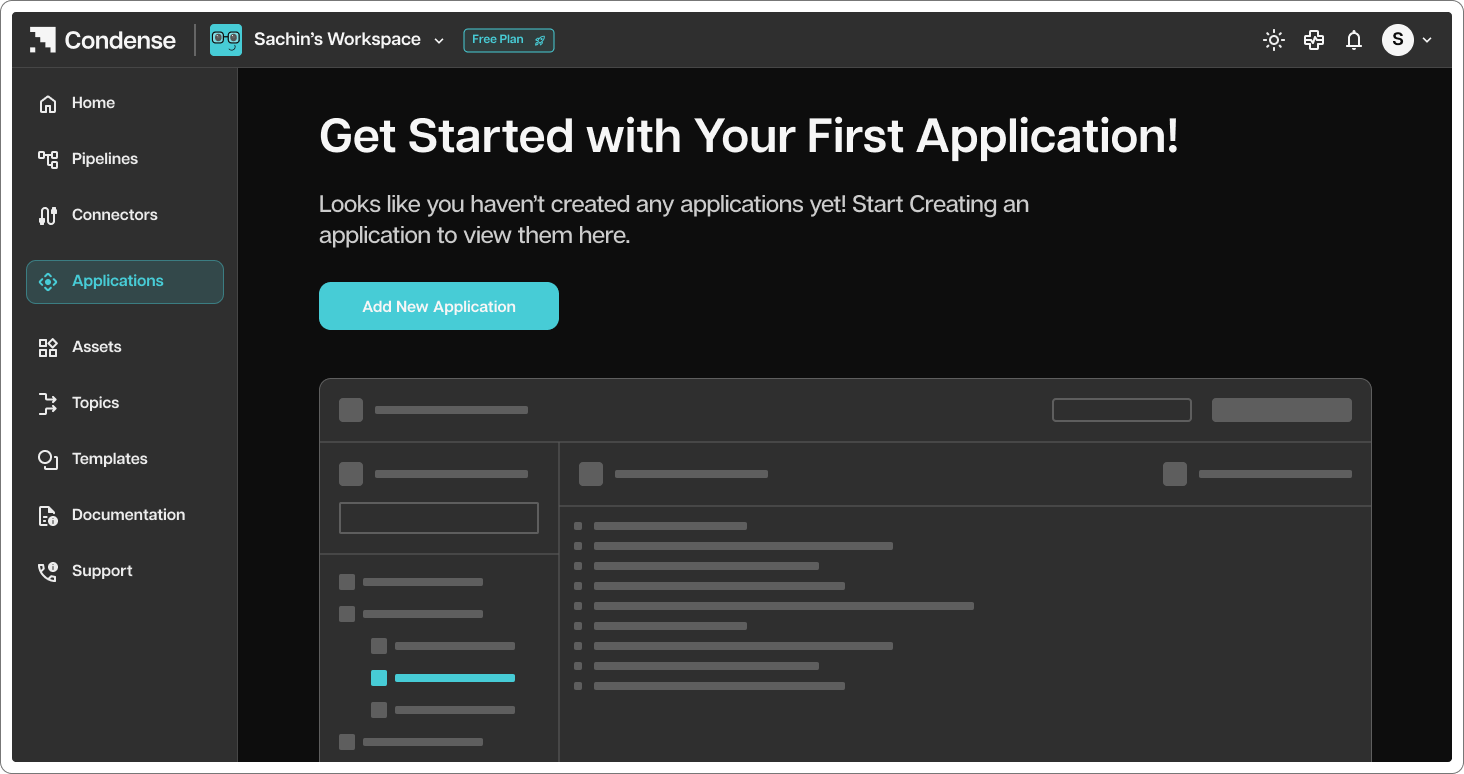Click the Support phone icon
The height and width of the screenshot is (774, 1464).
pyautogui.click(x=48, y=571)
